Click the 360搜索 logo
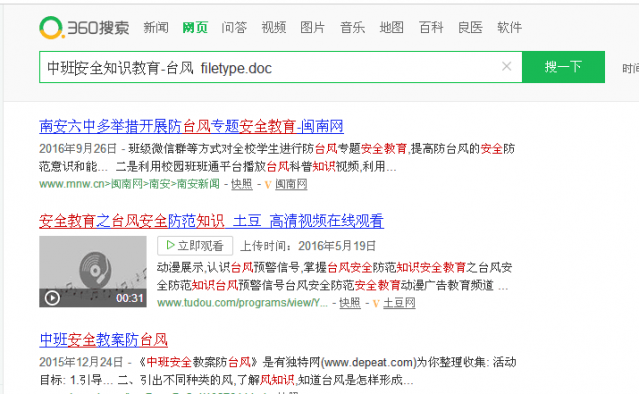Viewport: 639px width, 394px height. pyautogui.click(x=84, y=28)
